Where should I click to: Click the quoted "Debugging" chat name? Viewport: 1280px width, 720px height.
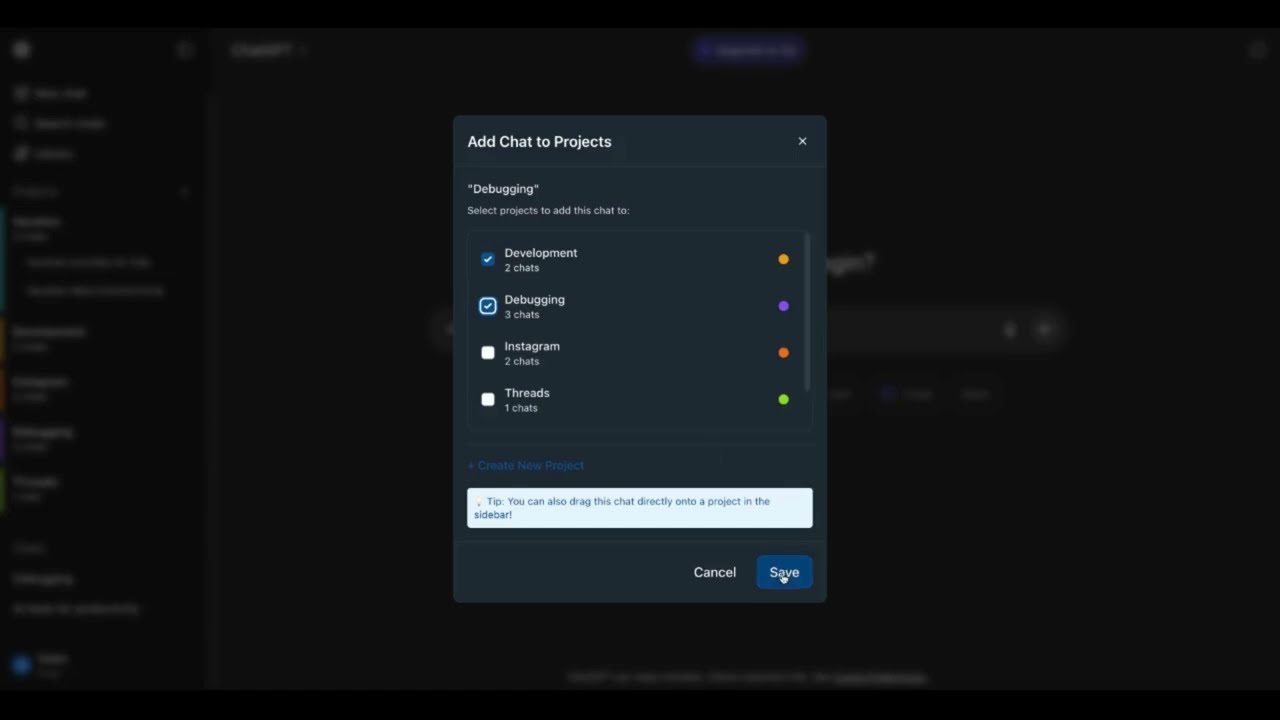pyautogui.click(x=503, y=188)
